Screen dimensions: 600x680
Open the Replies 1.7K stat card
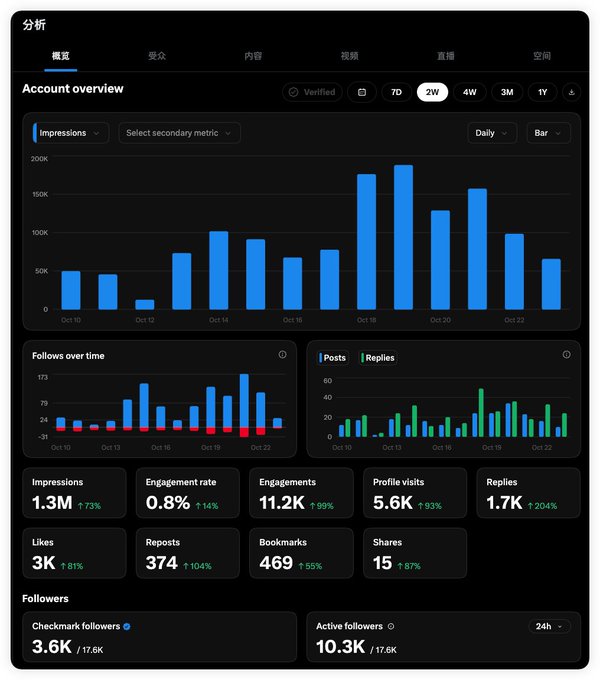pyautogui.click(x=528, y=493)
